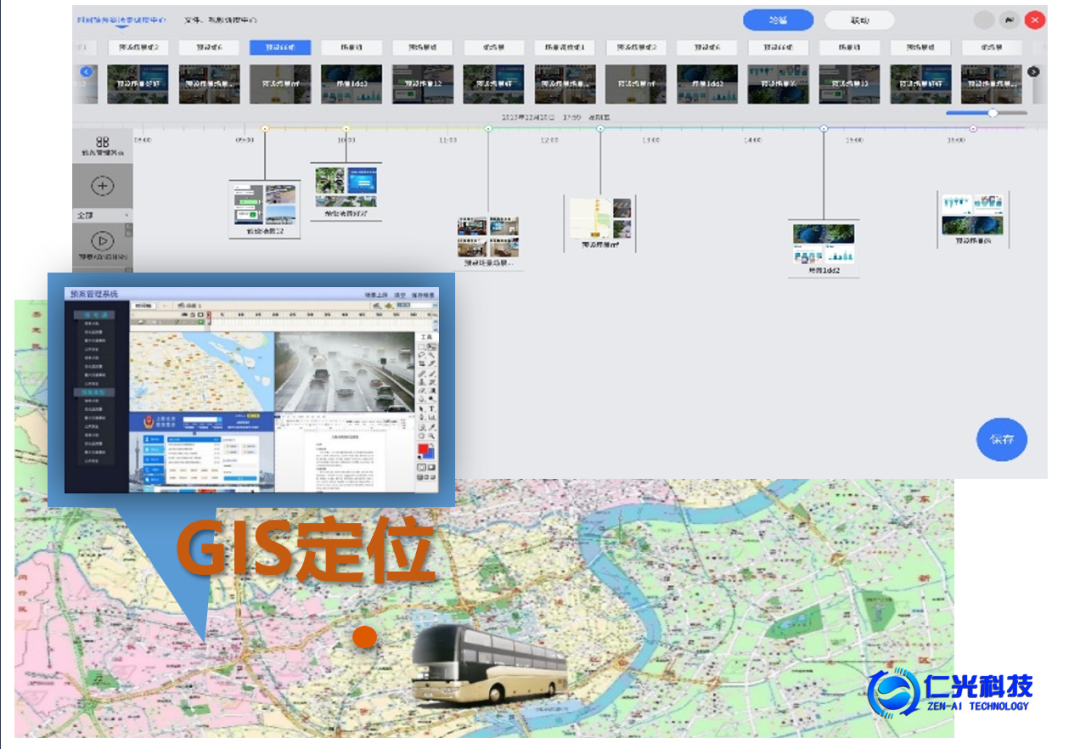Image resolution: width=1080 pixels, height=749 pixels.
Task: Click the timeline marker near 09:00
Action: coord(265,129)
